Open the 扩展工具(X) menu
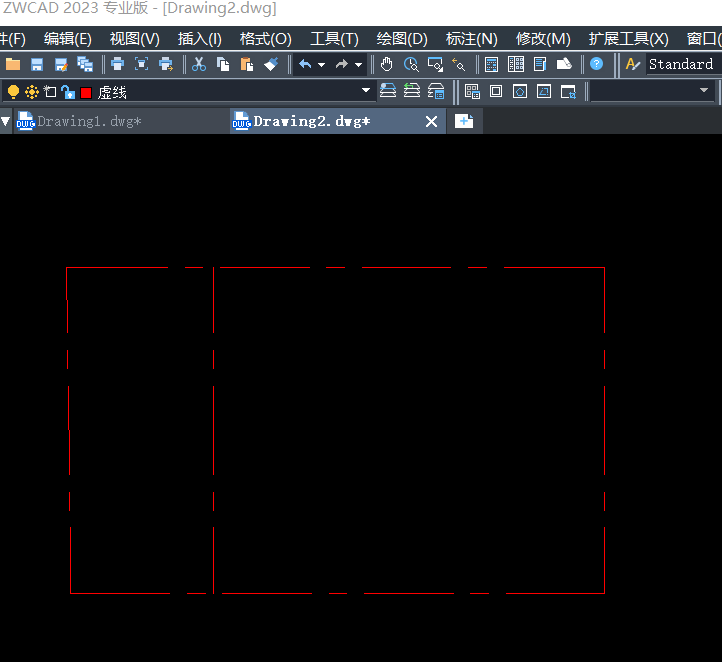Viewport: 722px width, 662px height. click(x=629, y=39)
